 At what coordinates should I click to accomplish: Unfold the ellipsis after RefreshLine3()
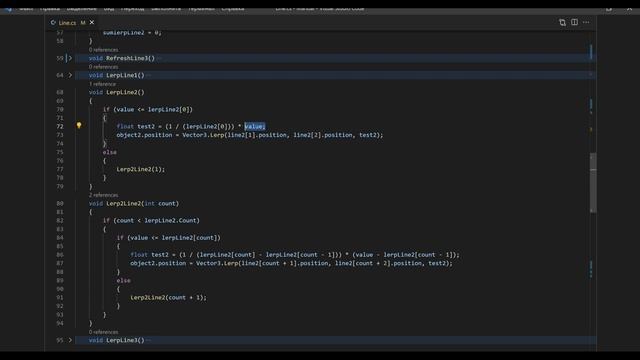pos(159,58)
